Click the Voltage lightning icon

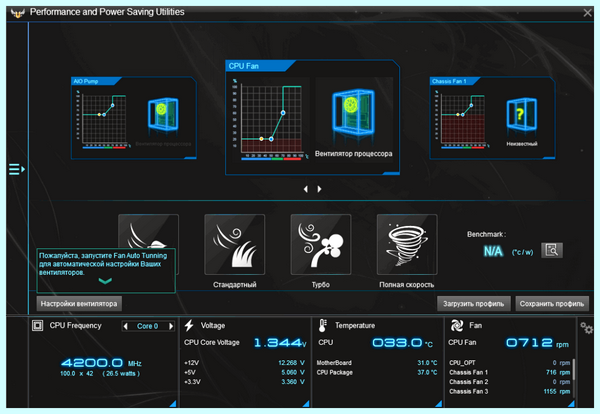click(189, 326)
